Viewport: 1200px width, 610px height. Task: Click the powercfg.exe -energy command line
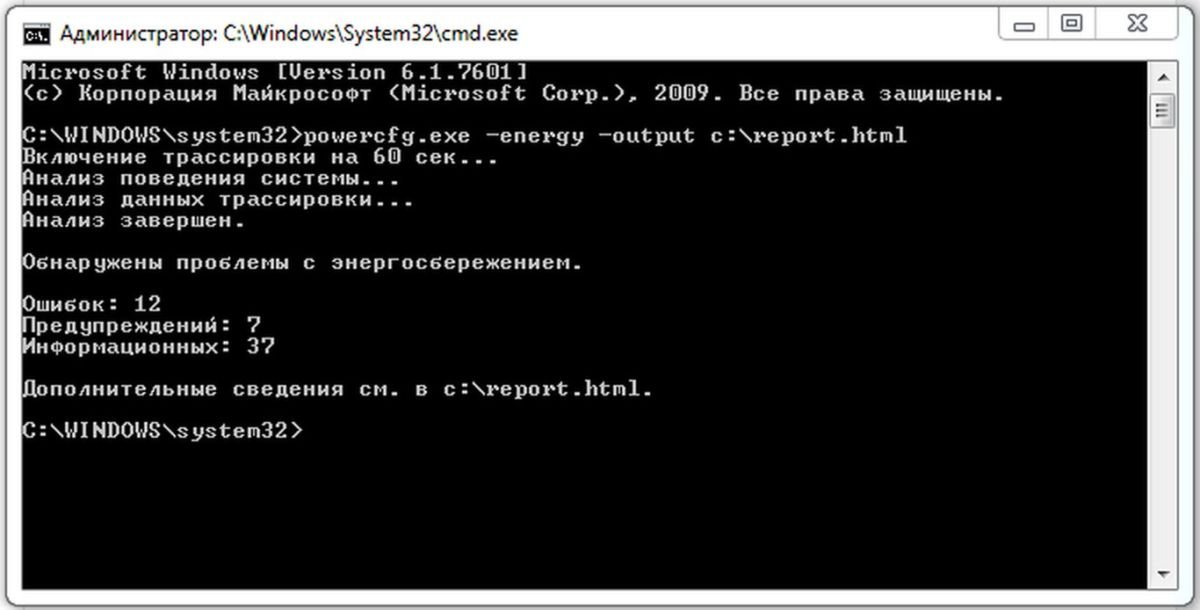[x=464, y=135]
